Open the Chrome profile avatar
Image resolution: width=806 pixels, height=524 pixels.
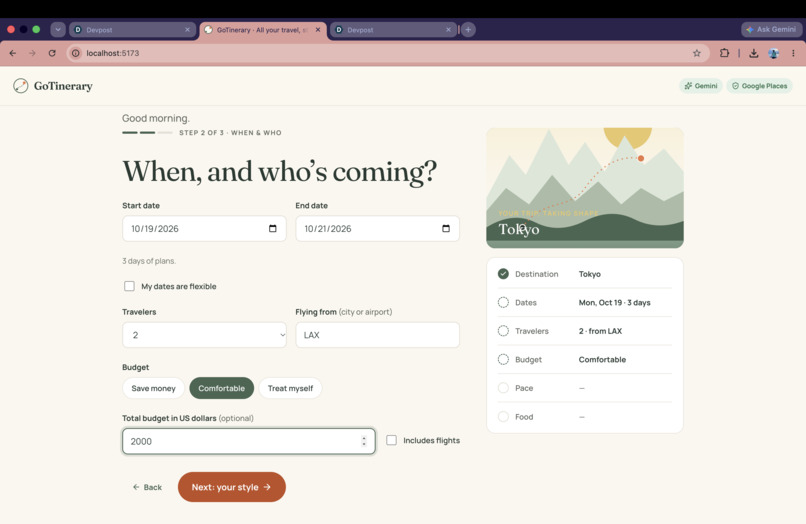pos(774,53)
